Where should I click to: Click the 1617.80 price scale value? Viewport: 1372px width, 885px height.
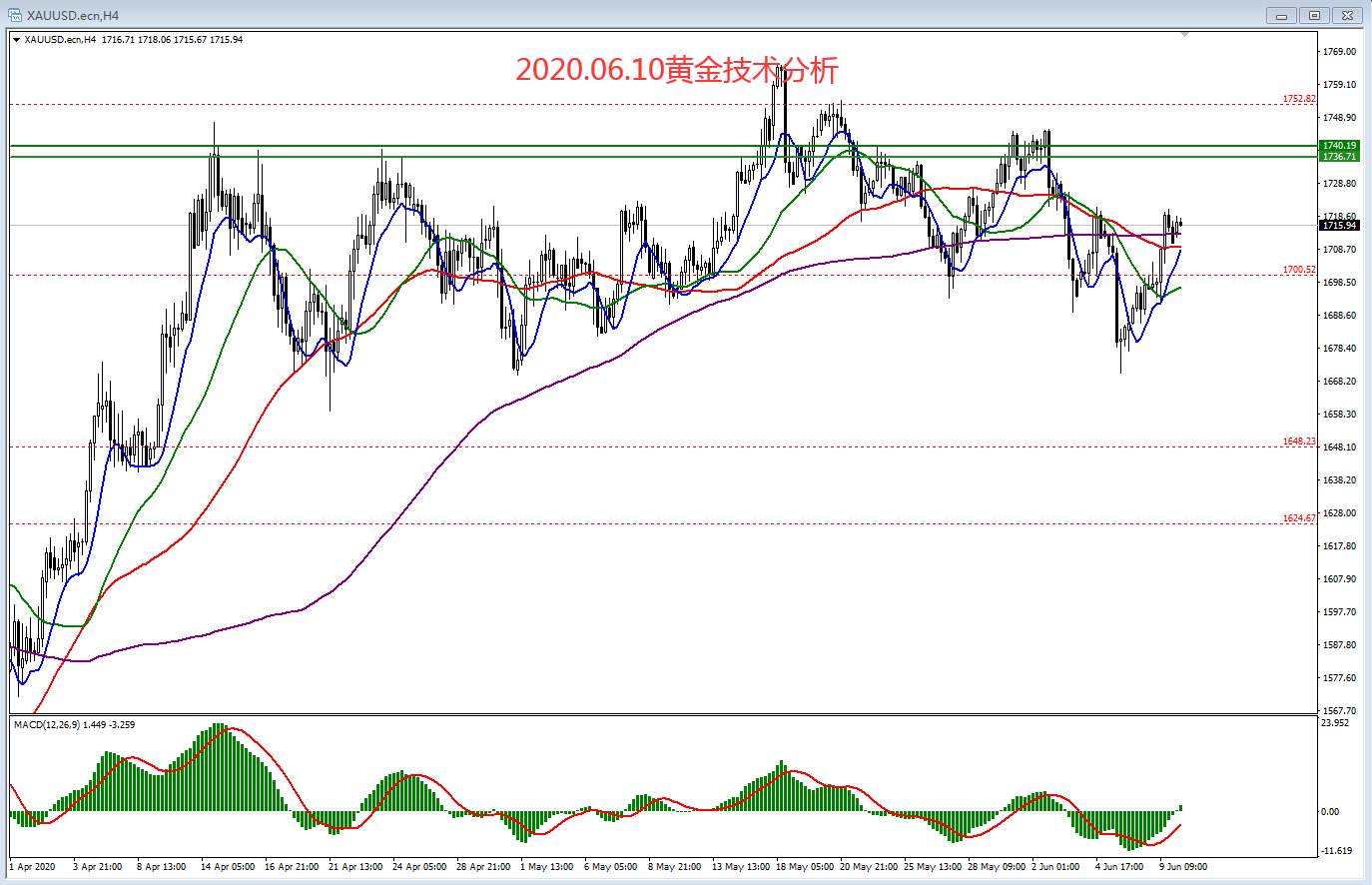1339,546
